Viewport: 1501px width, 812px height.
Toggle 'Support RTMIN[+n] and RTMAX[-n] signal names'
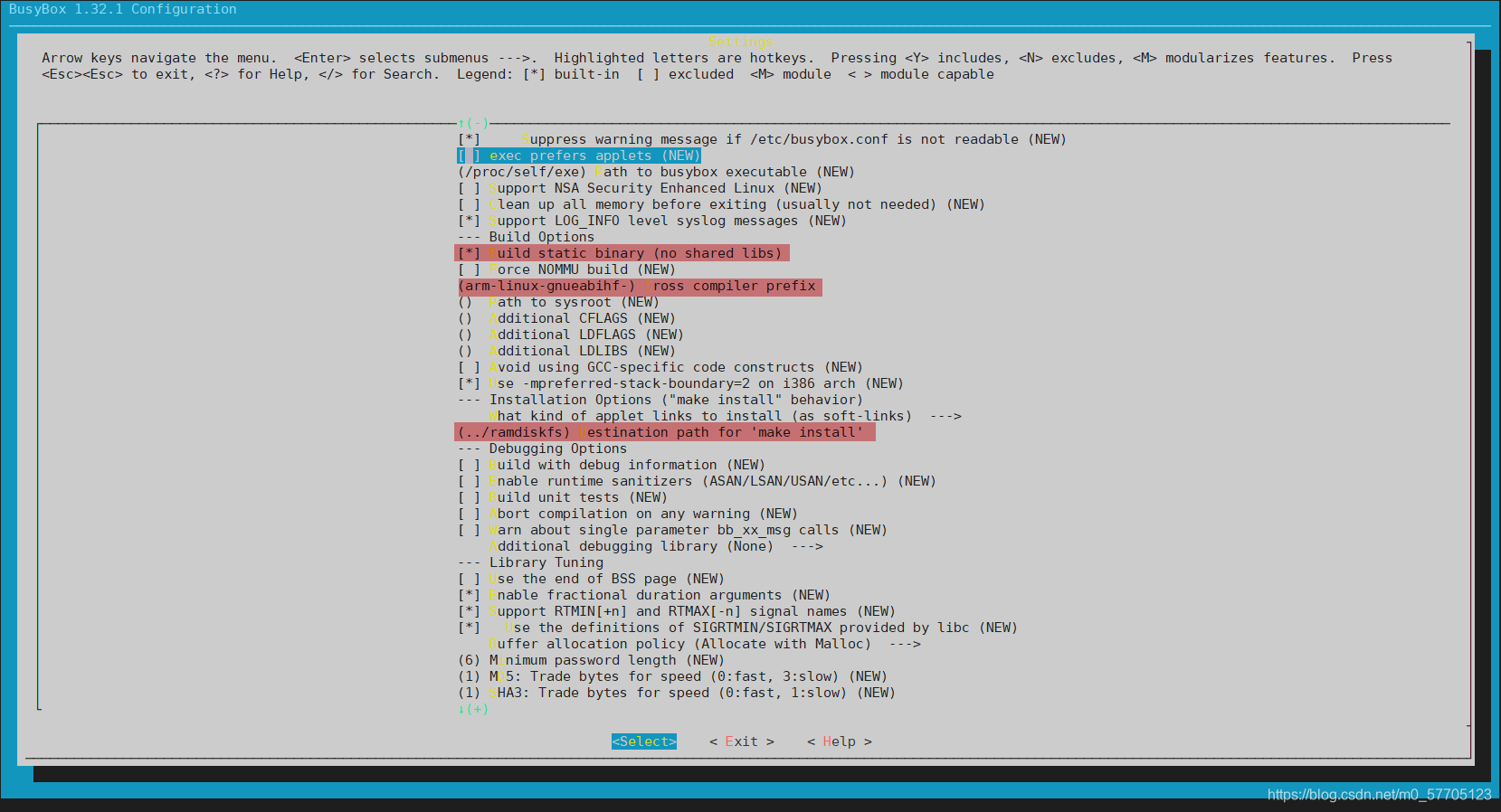[x=677, y=611]
